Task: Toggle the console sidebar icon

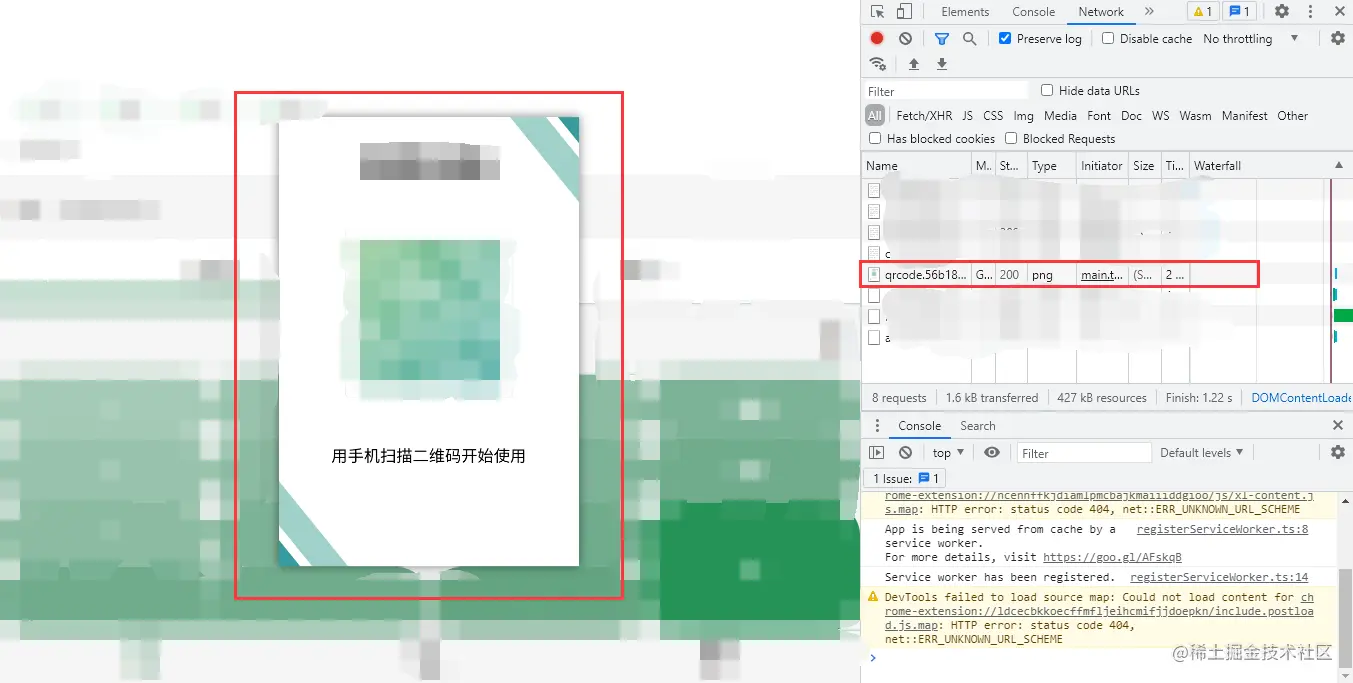Action: pyautogui.click(x=877, y=453)
